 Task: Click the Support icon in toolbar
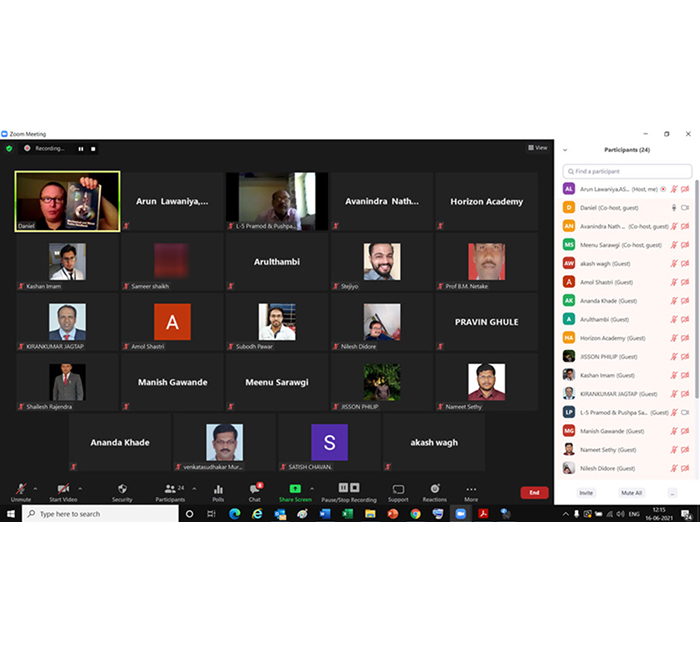398,489
